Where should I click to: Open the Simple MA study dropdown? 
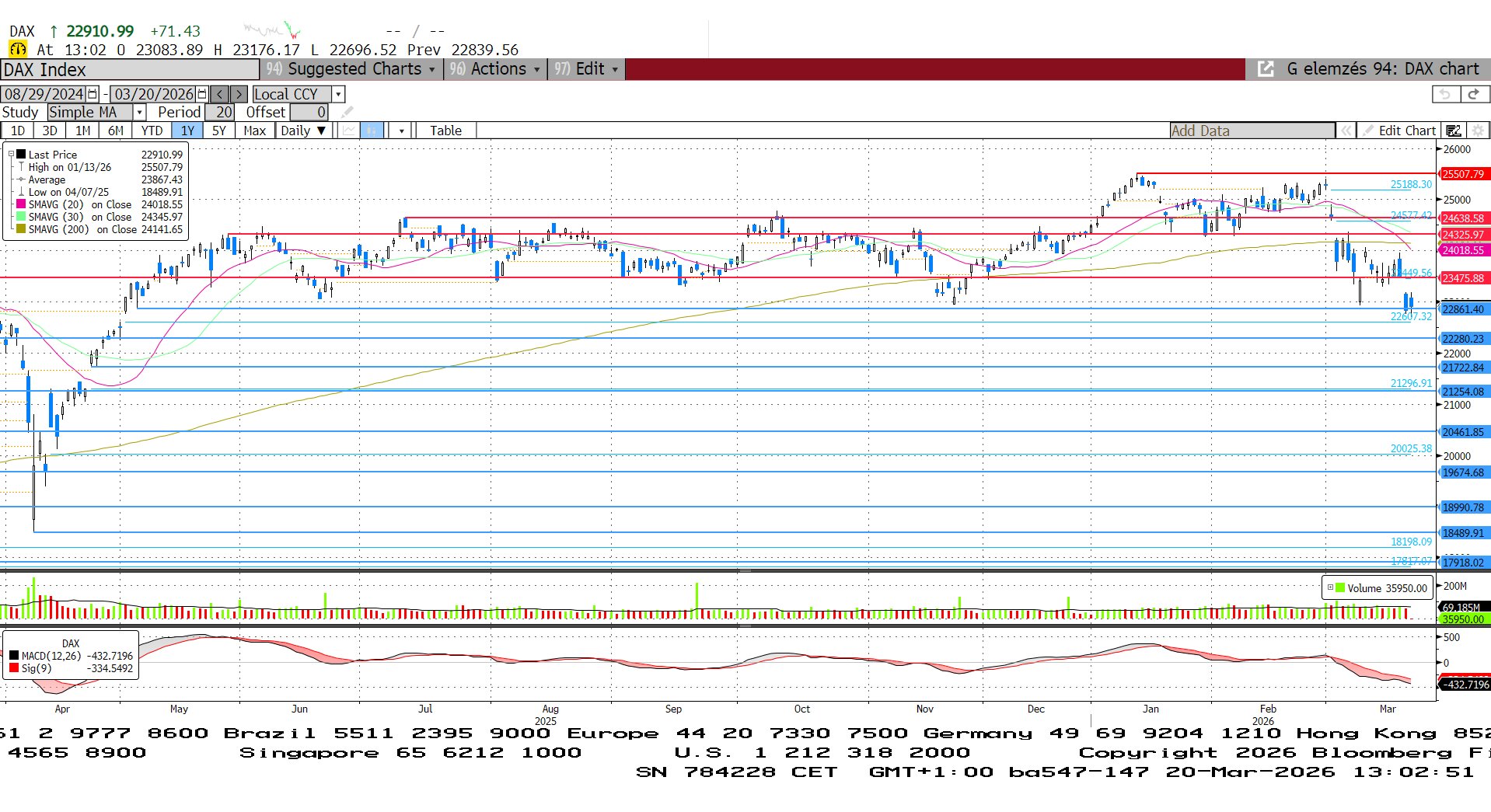pos(140,113)
